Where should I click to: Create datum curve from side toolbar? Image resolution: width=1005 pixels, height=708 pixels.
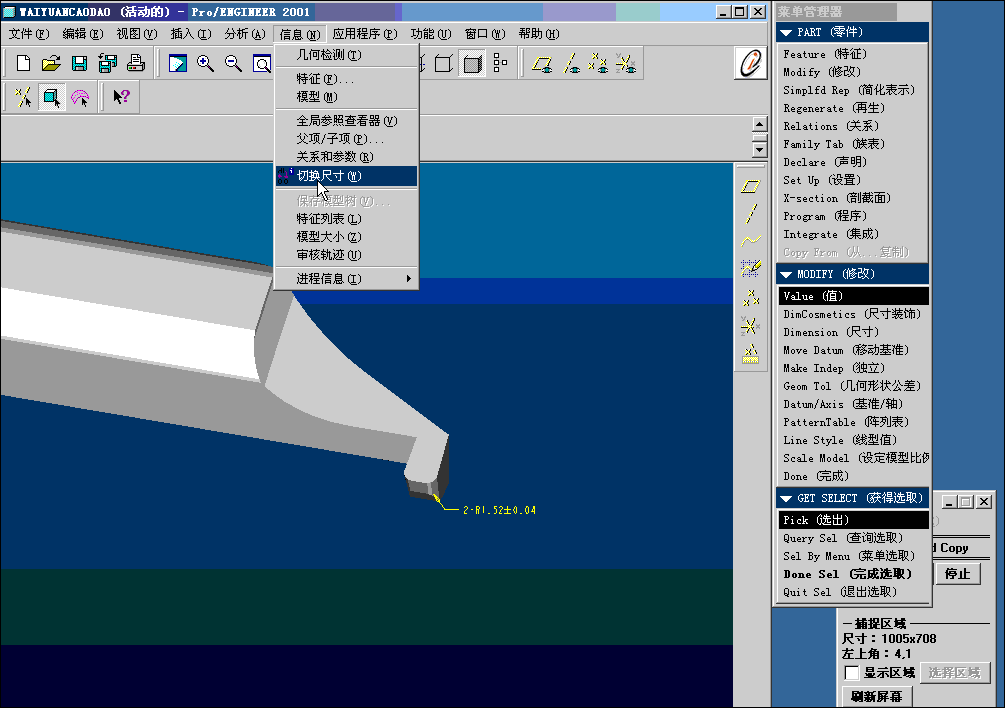[751, 241]
